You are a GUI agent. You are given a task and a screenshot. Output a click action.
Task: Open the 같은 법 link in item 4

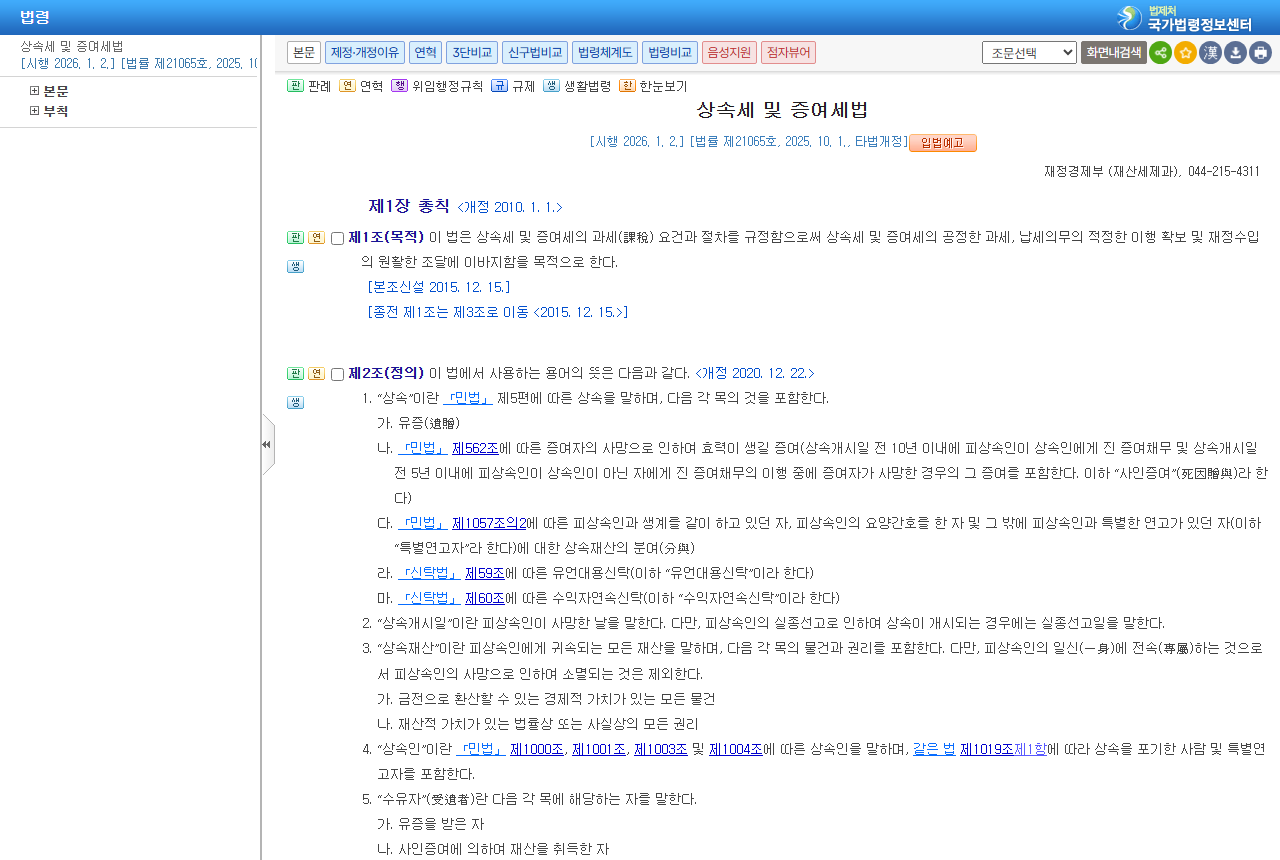(934, 749)
